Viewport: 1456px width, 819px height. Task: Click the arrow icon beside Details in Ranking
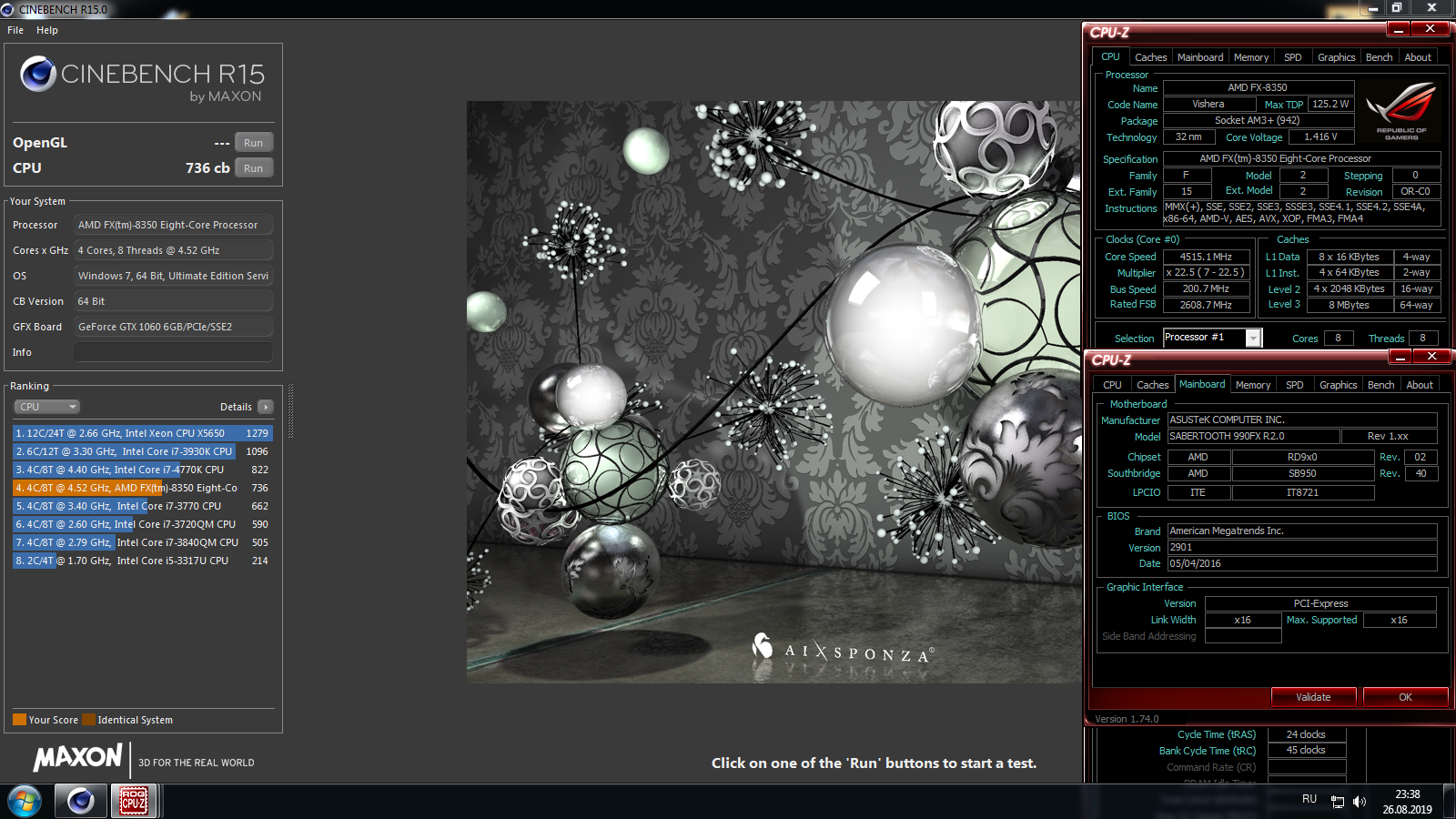265,407
